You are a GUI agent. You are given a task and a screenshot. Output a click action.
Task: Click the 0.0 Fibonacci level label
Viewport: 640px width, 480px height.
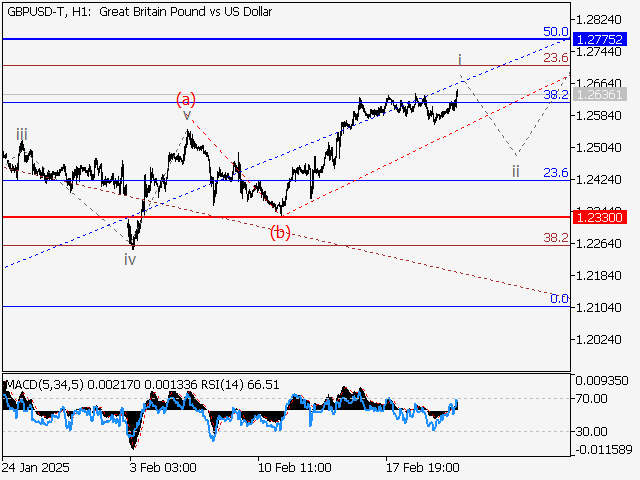coord(560,299)
